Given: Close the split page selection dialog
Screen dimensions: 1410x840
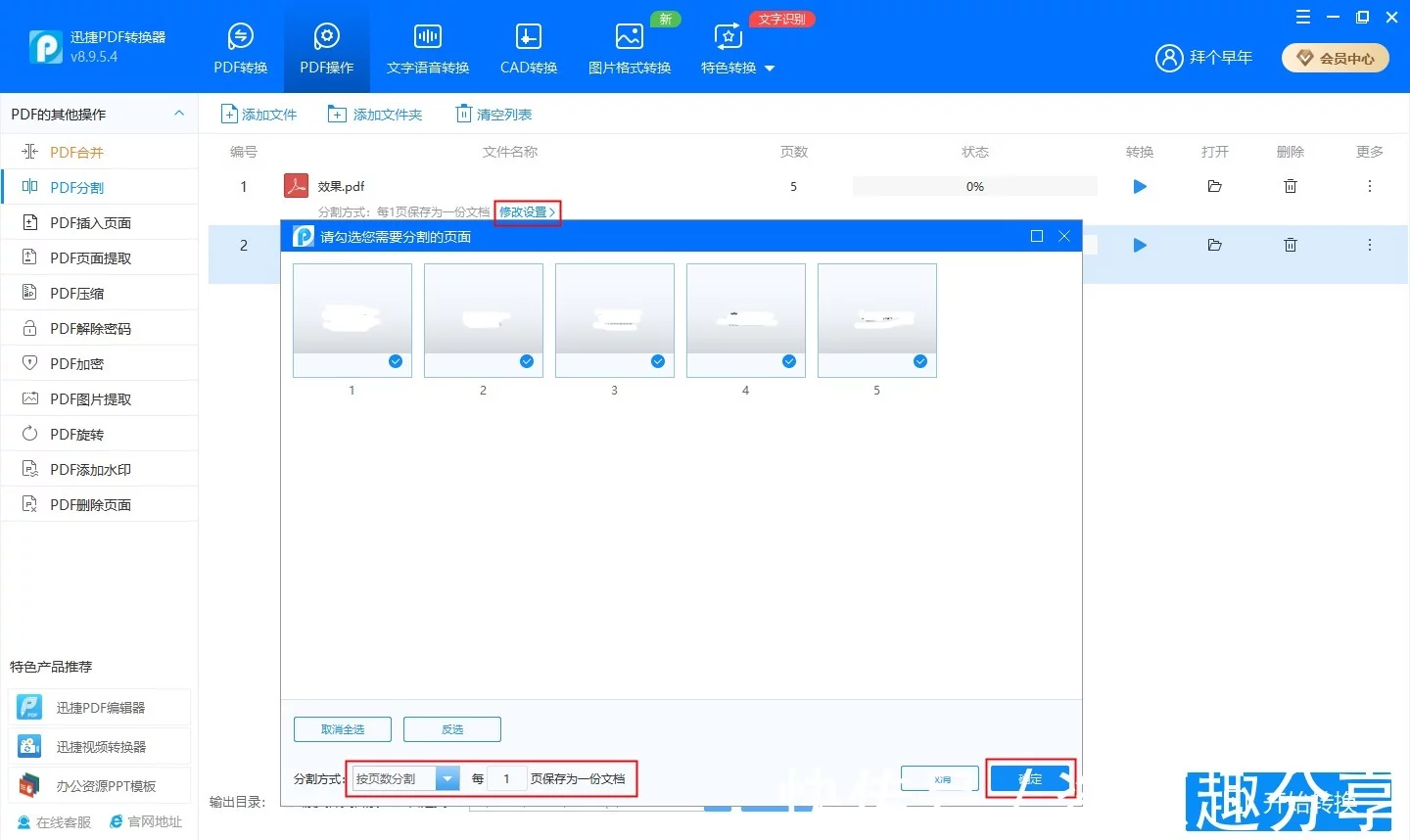Looking at the screenshot, I should (1064, 236).
